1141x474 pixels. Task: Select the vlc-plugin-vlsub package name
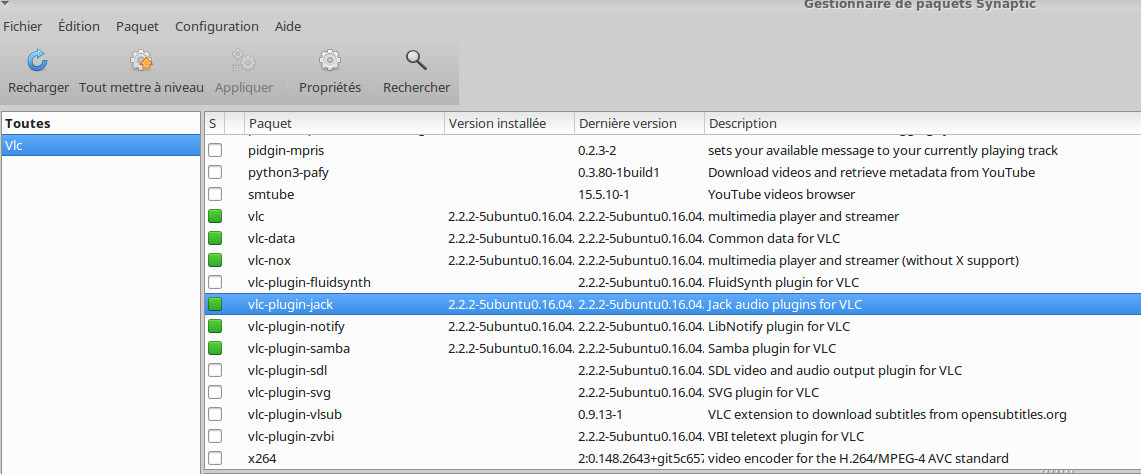tap(295, 414)
